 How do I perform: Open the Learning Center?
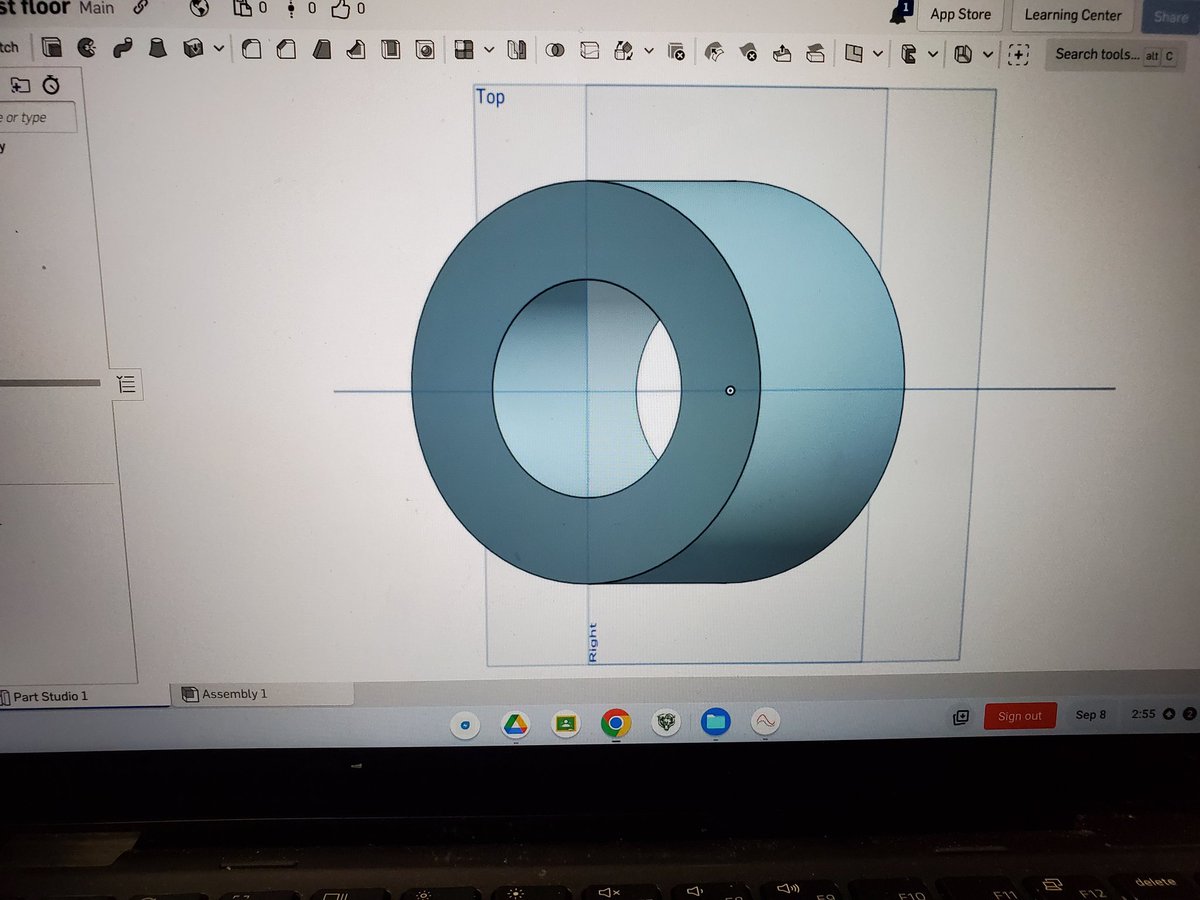coord(1073,15)
